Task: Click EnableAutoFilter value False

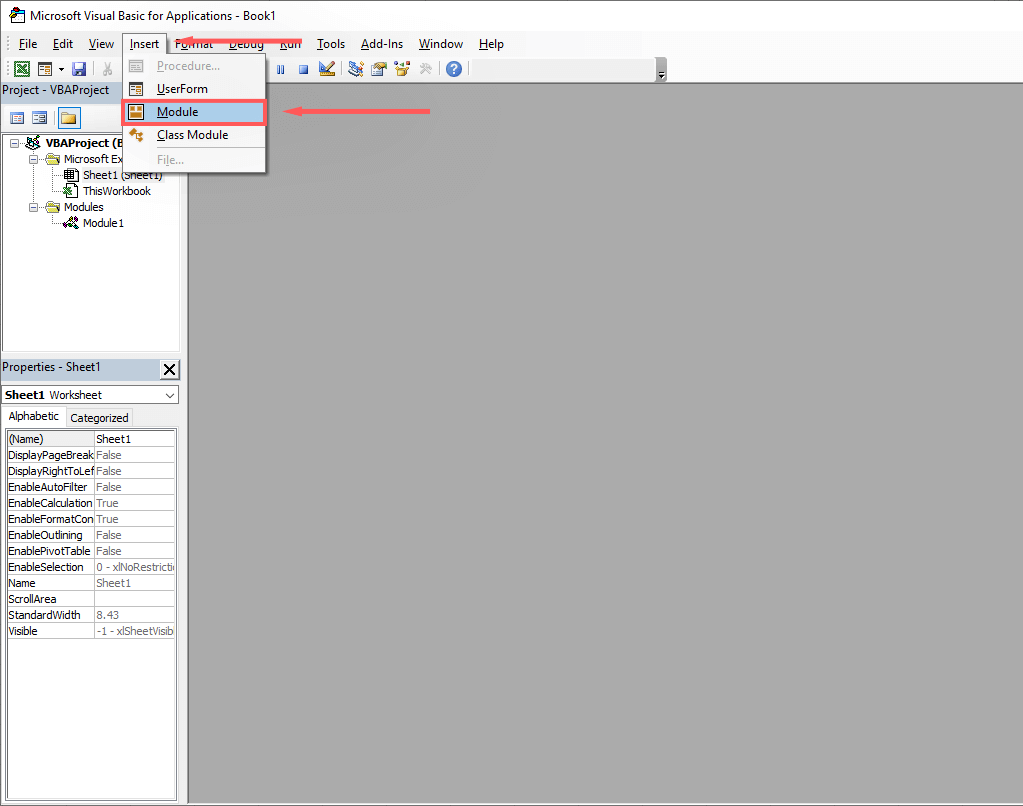Action: [134, 487]
